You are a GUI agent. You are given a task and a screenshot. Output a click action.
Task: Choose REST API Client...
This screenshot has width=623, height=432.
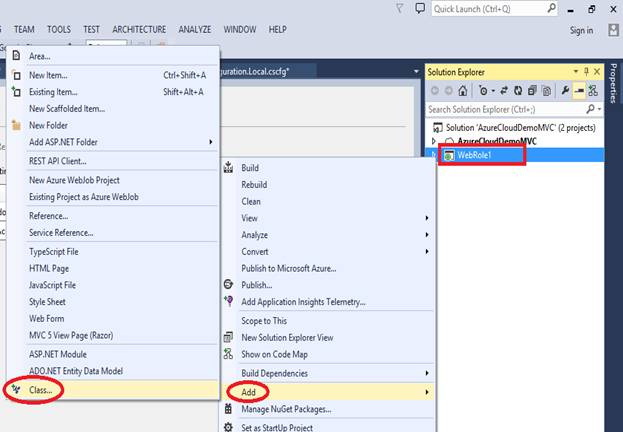point(113,161)
